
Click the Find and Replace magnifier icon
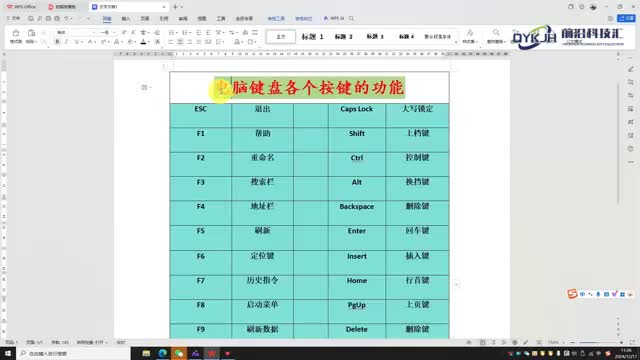point(496,33)
